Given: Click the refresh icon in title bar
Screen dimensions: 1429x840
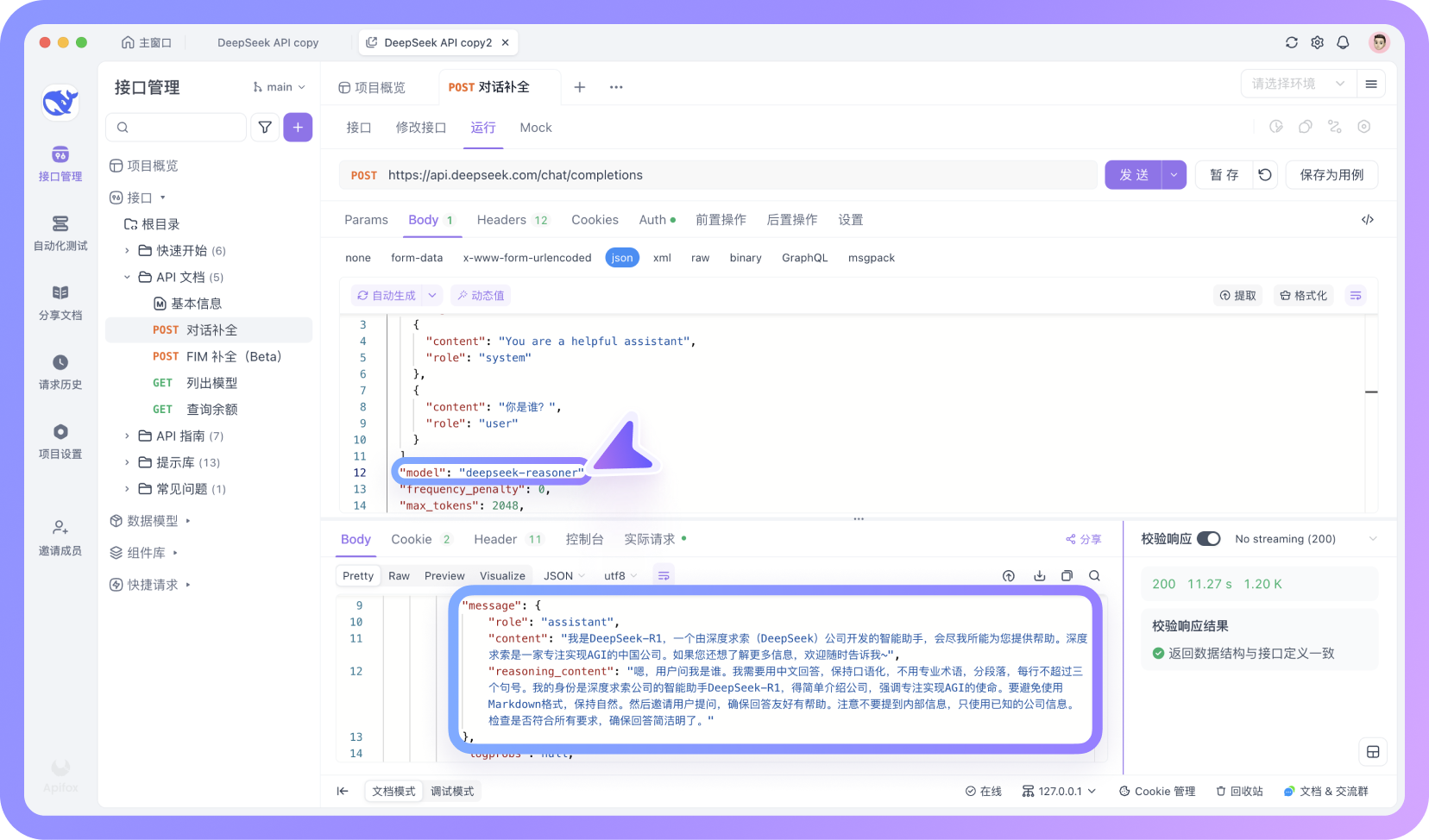Looking at the screenshot, I should click(x=1292, y=42).
